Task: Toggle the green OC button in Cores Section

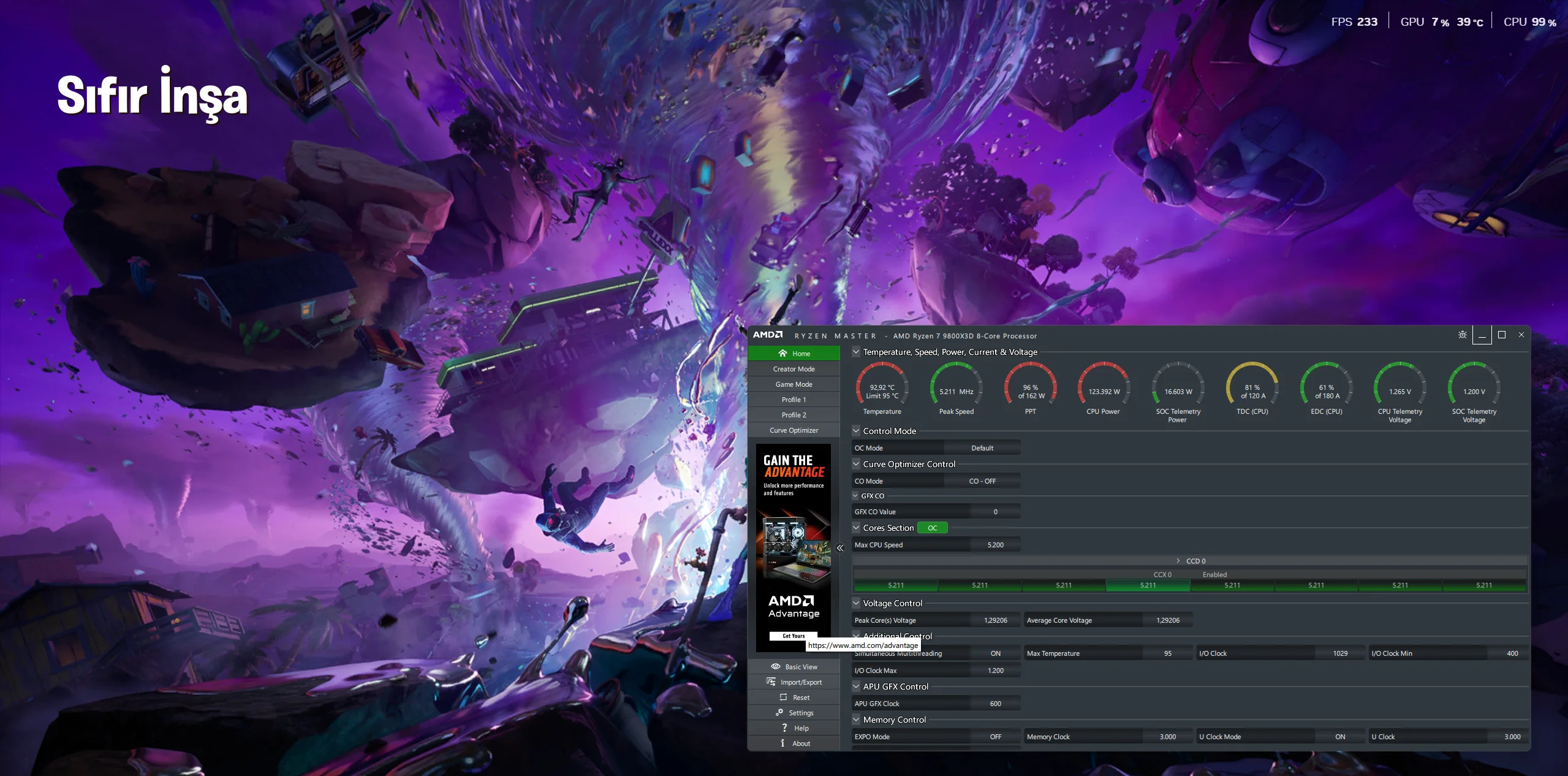Action: click(x=932, y=528)
